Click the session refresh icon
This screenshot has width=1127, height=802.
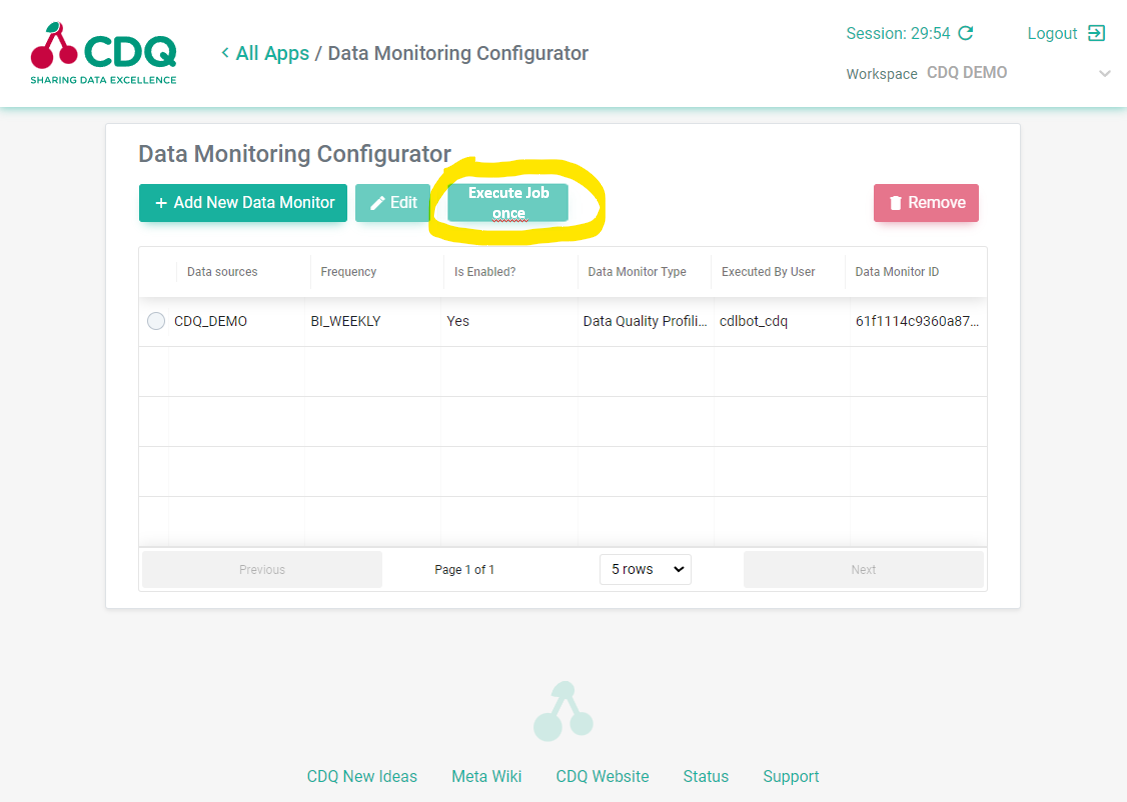(966, 33)
